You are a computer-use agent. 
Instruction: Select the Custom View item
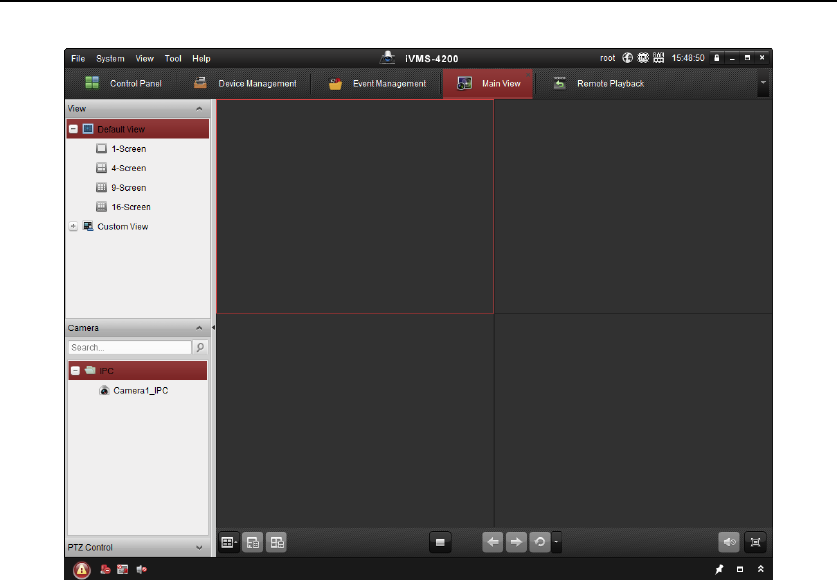[x=122, y=227]
